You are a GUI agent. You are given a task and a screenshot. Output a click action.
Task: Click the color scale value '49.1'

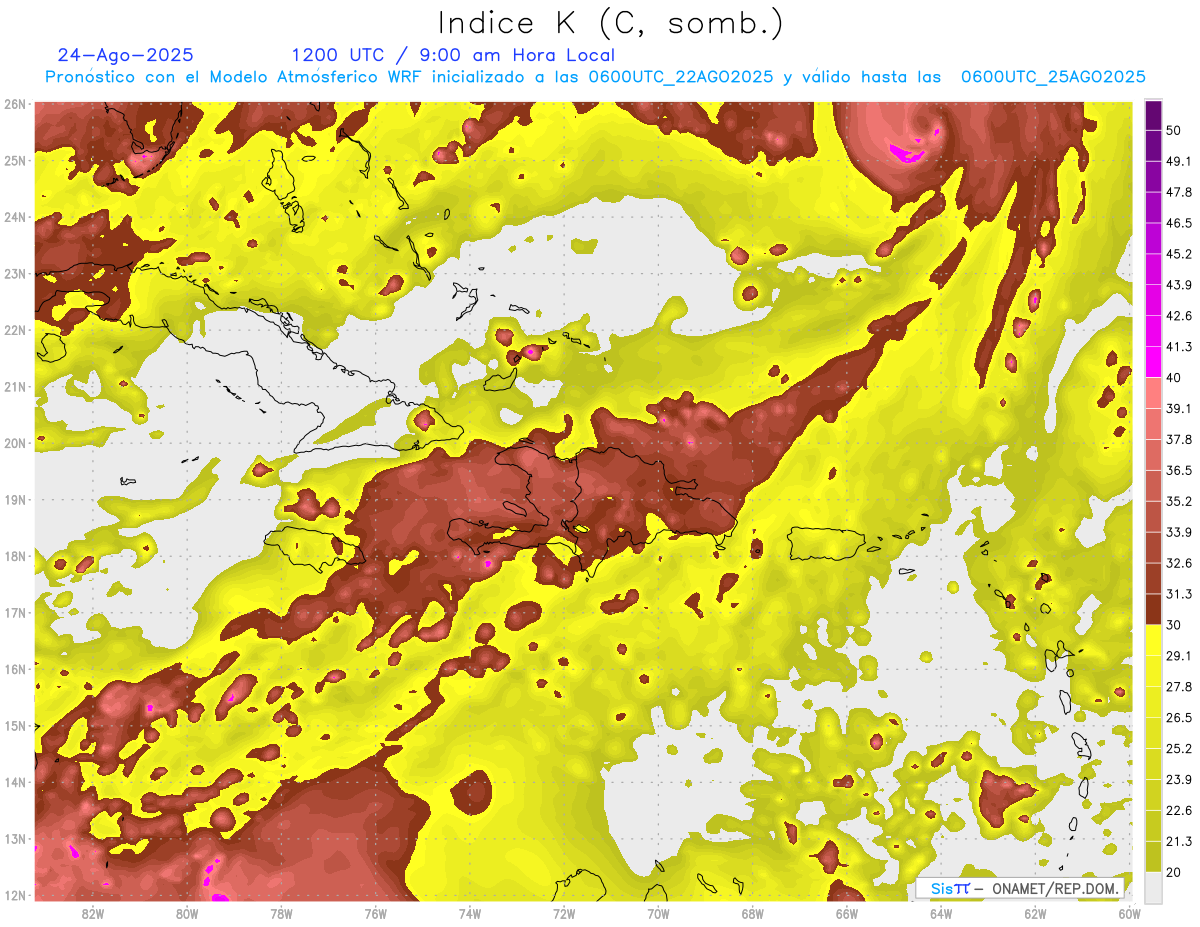pos(1178,160)
